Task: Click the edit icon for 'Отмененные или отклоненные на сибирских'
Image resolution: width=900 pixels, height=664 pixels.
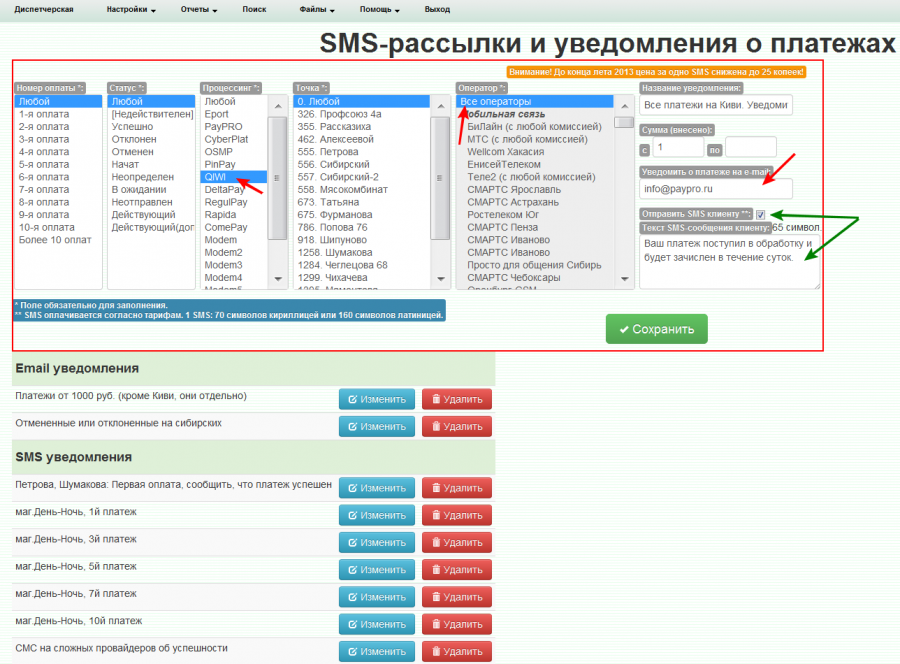Action: tap(351, 426)
